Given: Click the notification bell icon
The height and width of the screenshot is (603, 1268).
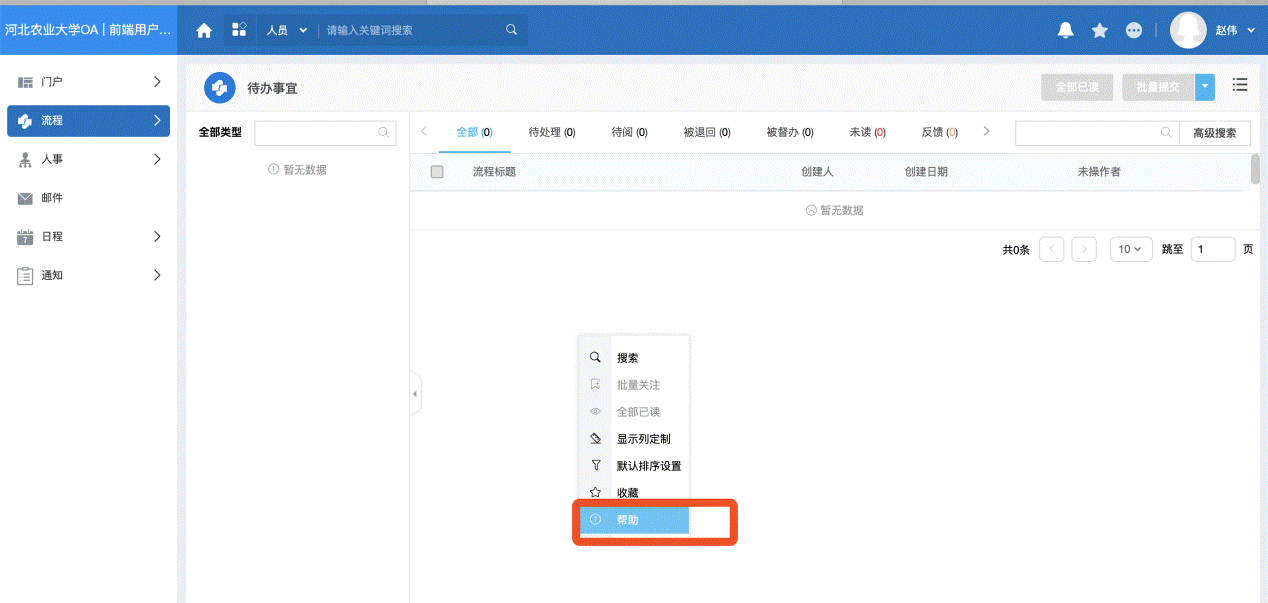Looking at the screenshot, I should tap(1066, 30).
